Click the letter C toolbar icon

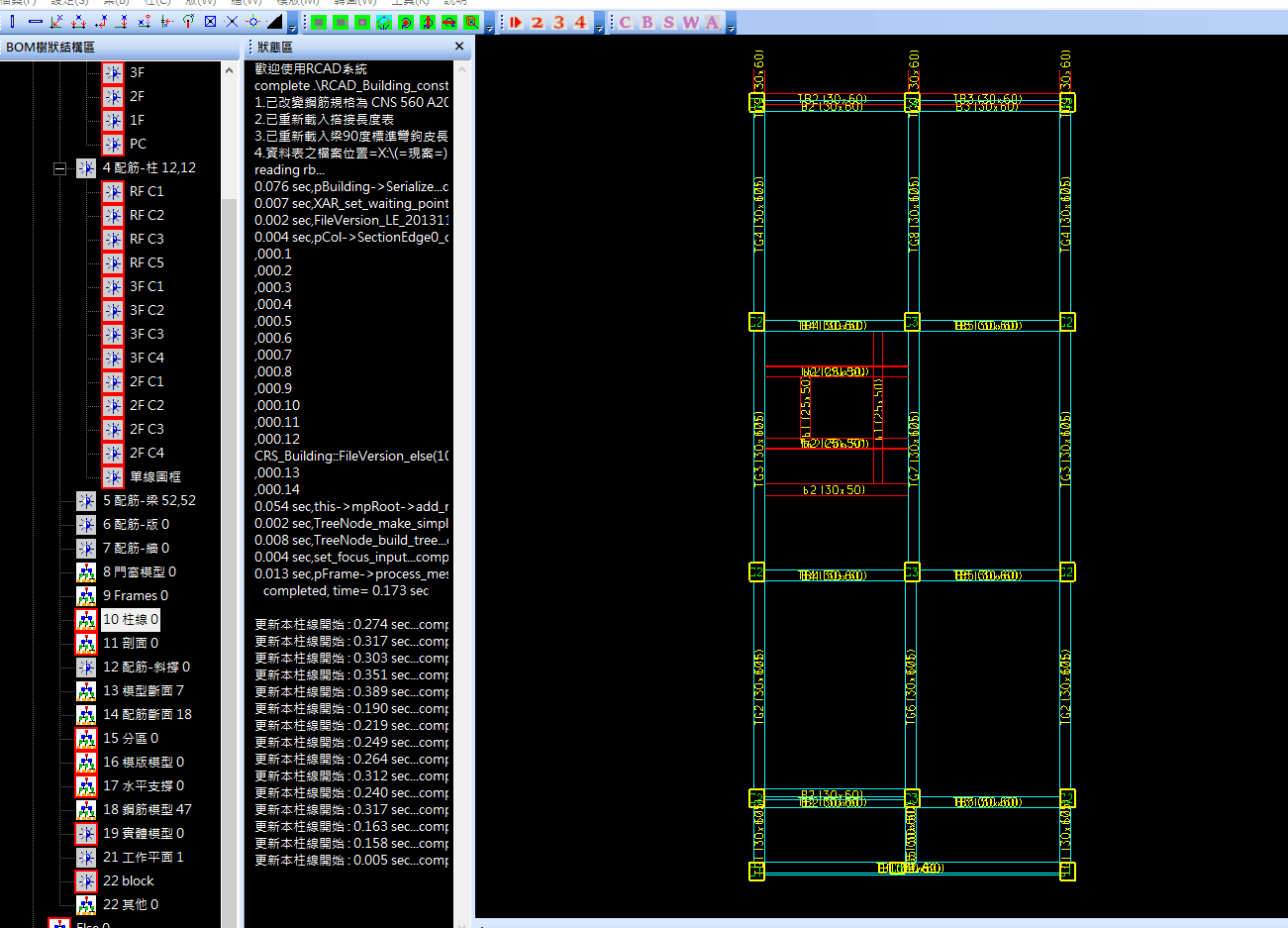coord(626,22)
